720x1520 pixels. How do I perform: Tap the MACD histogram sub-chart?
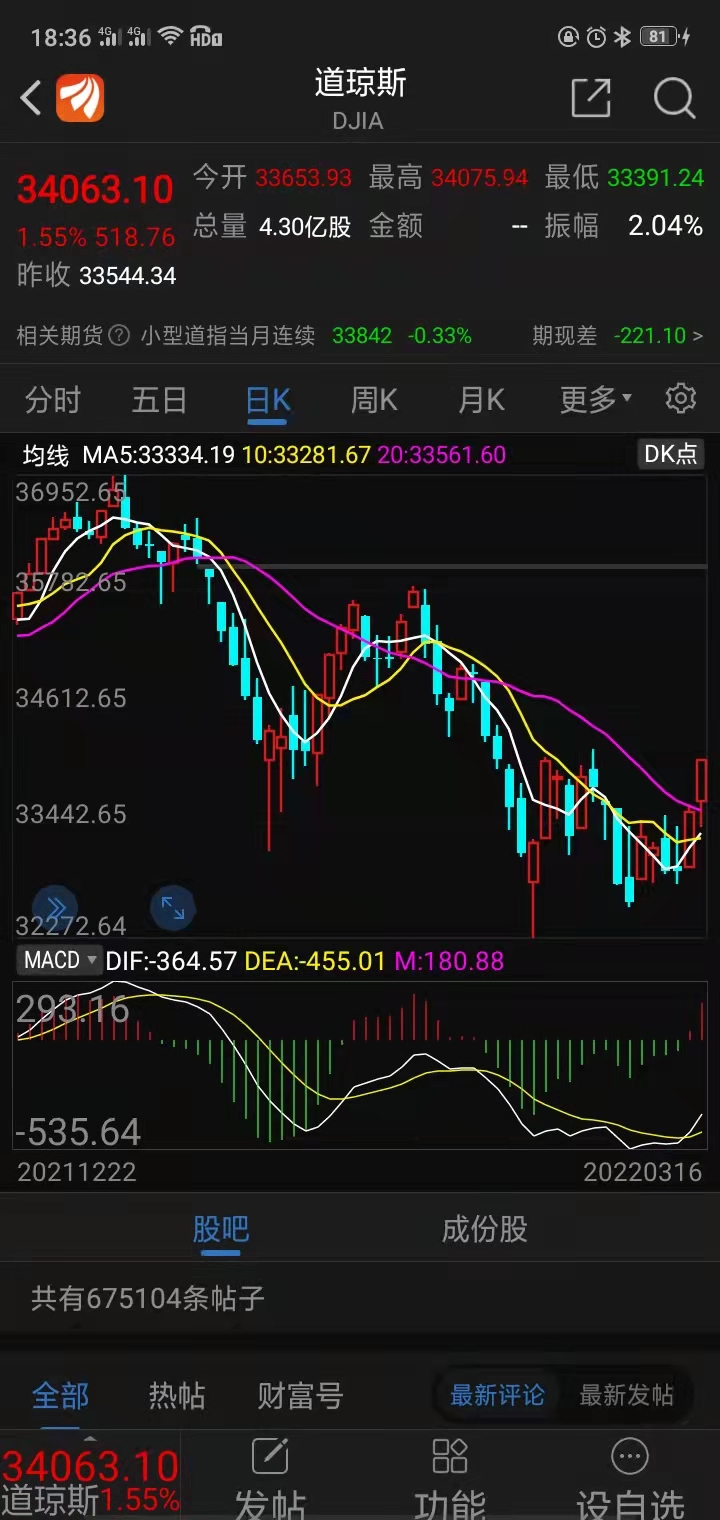click(x=360, y=1065)
